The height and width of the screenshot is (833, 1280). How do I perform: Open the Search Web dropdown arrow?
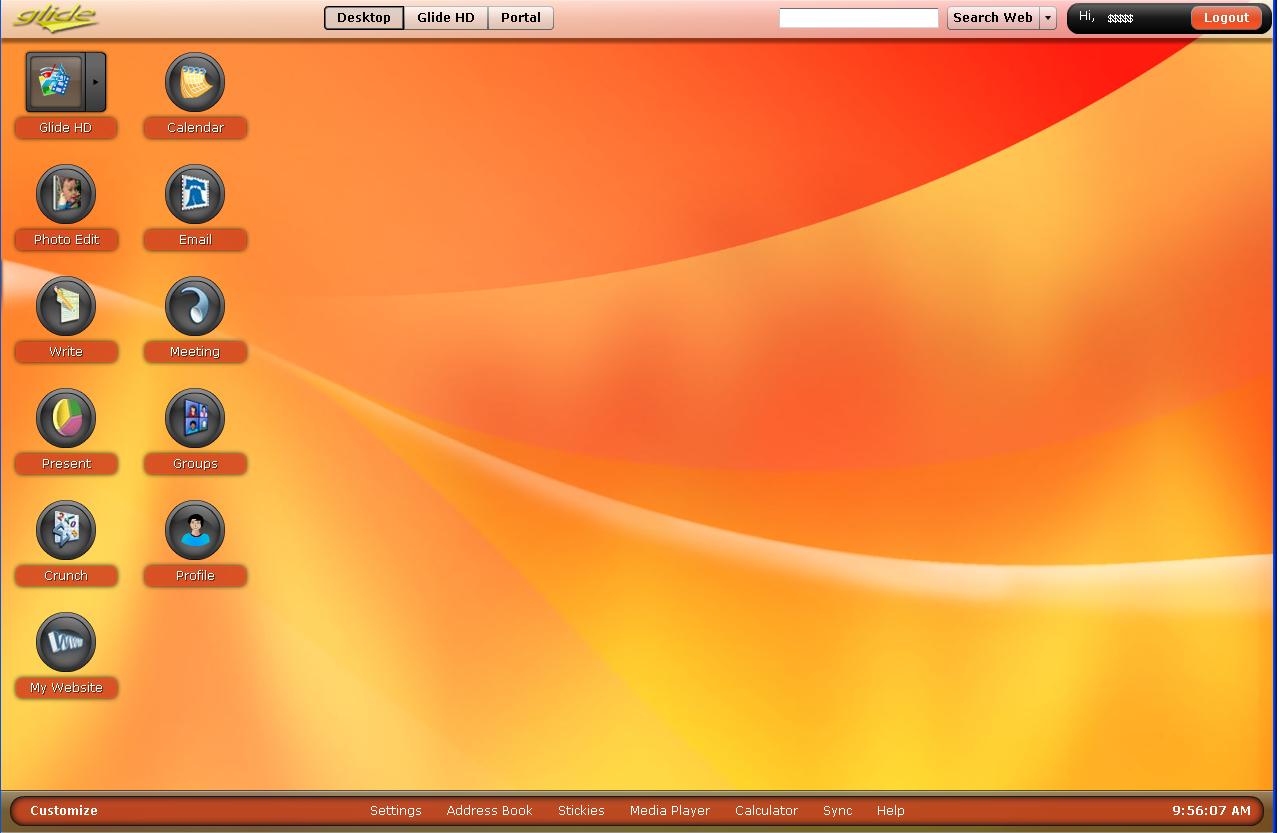click(1048, 18)
